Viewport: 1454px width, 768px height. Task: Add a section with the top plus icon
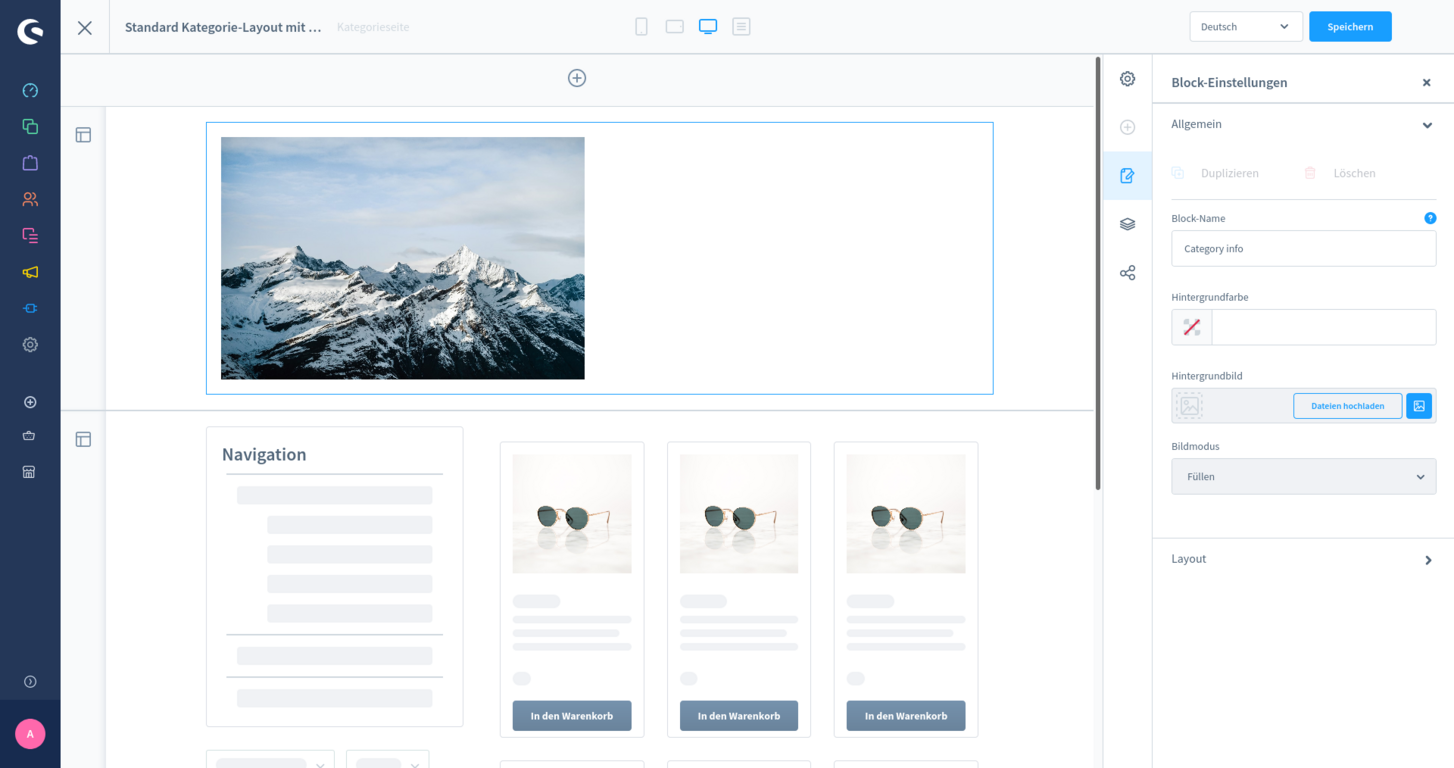(577, 78)
